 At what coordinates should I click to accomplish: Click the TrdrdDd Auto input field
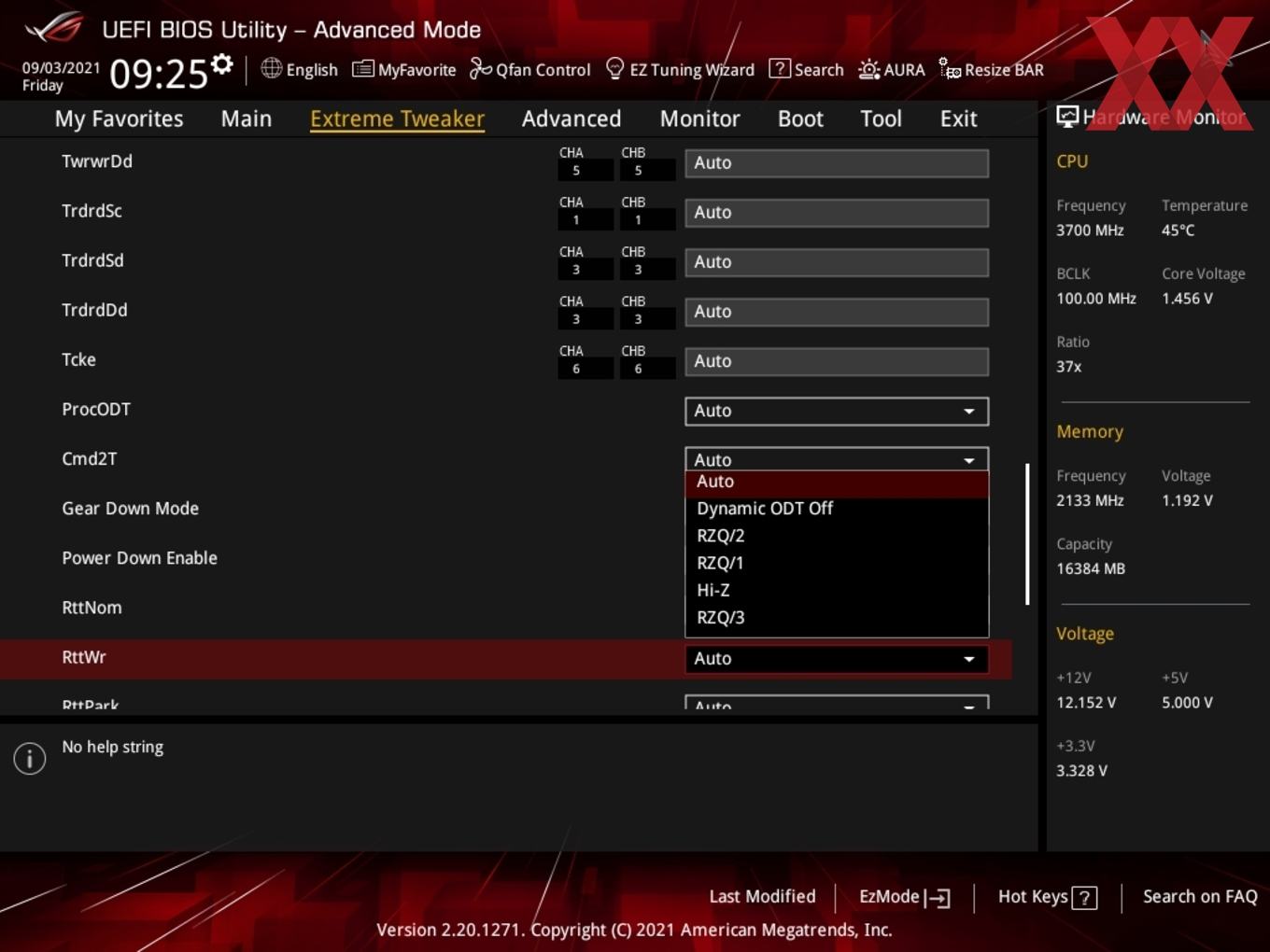(x=837, y=312)
